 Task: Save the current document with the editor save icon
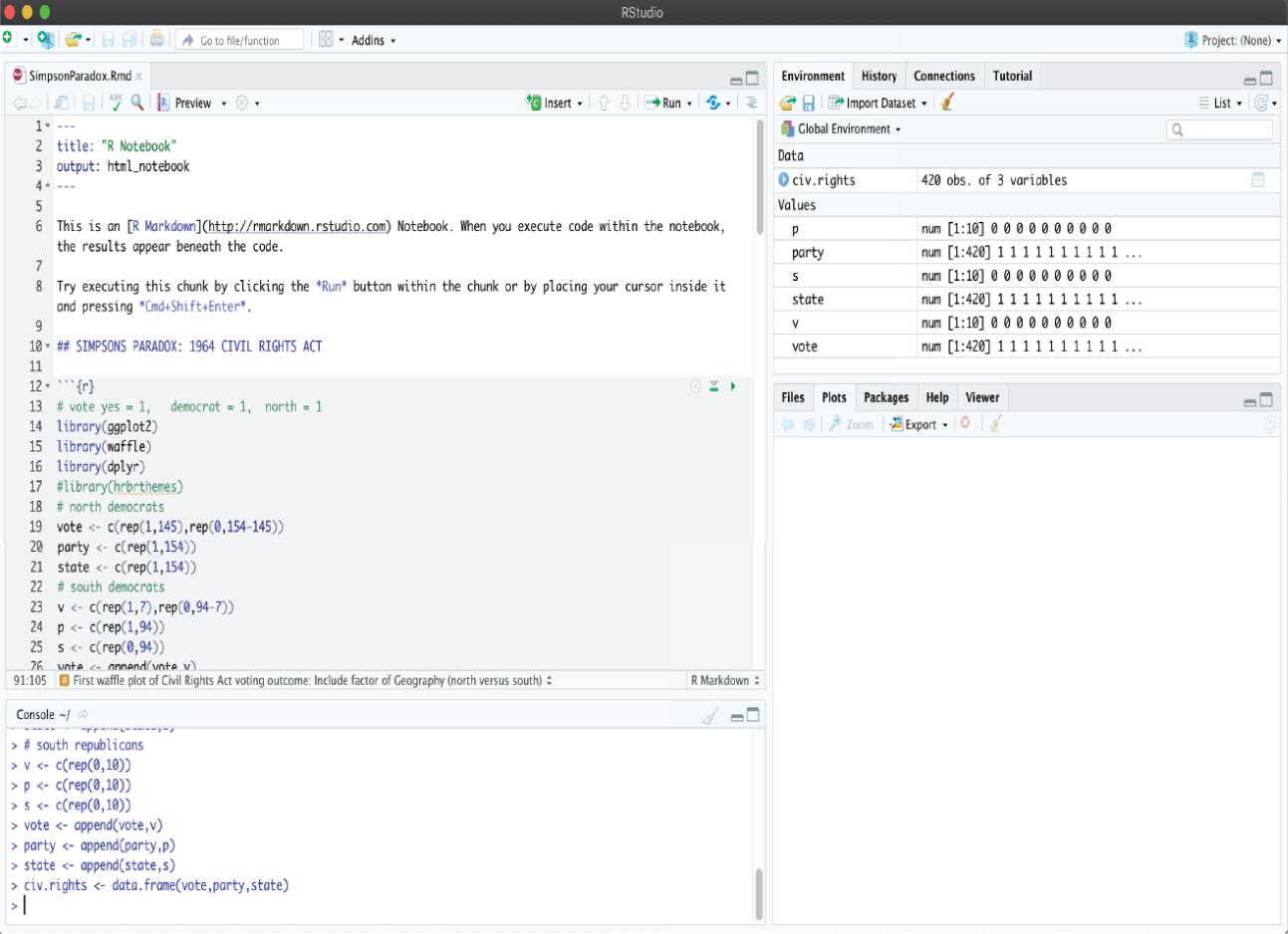[89, 103]
